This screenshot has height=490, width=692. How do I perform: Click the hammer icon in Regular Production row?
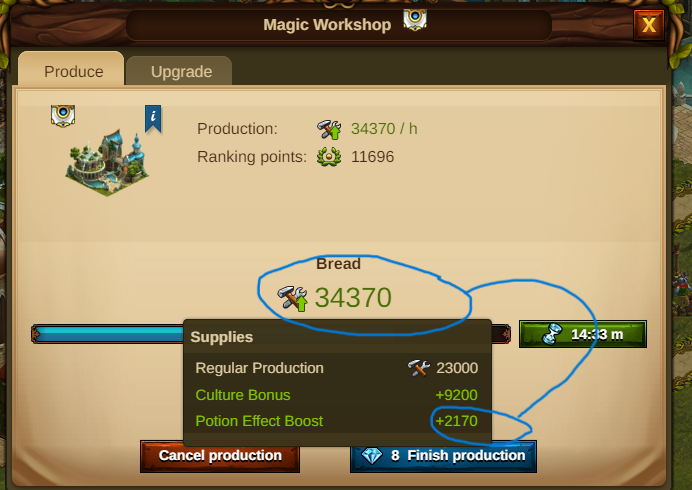(418, 368)
